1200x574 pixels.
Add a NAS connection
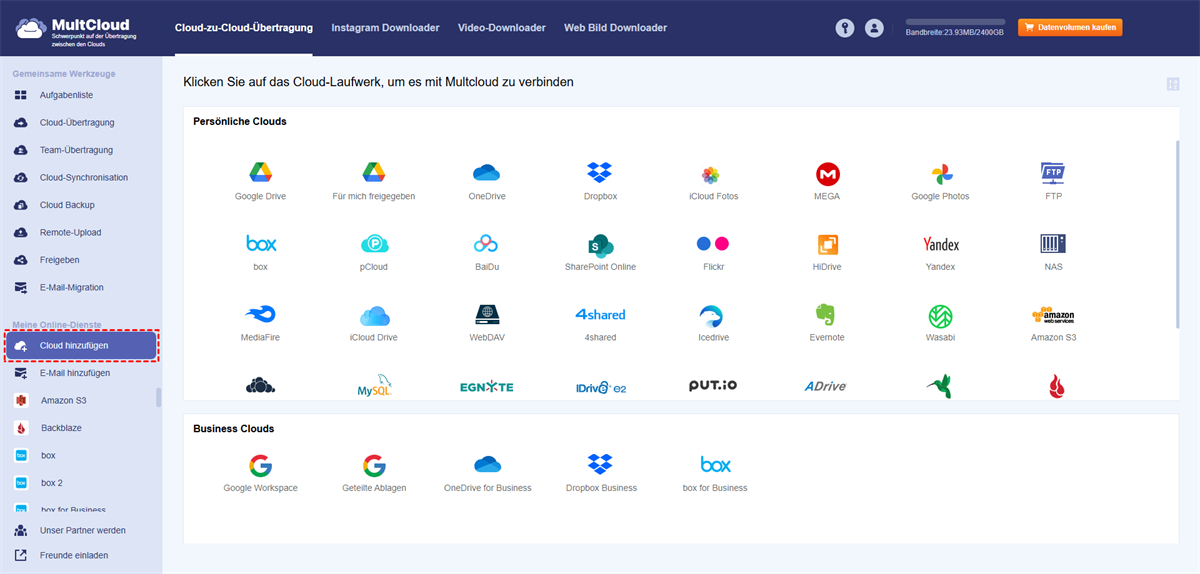click(x=1053, y=244)
